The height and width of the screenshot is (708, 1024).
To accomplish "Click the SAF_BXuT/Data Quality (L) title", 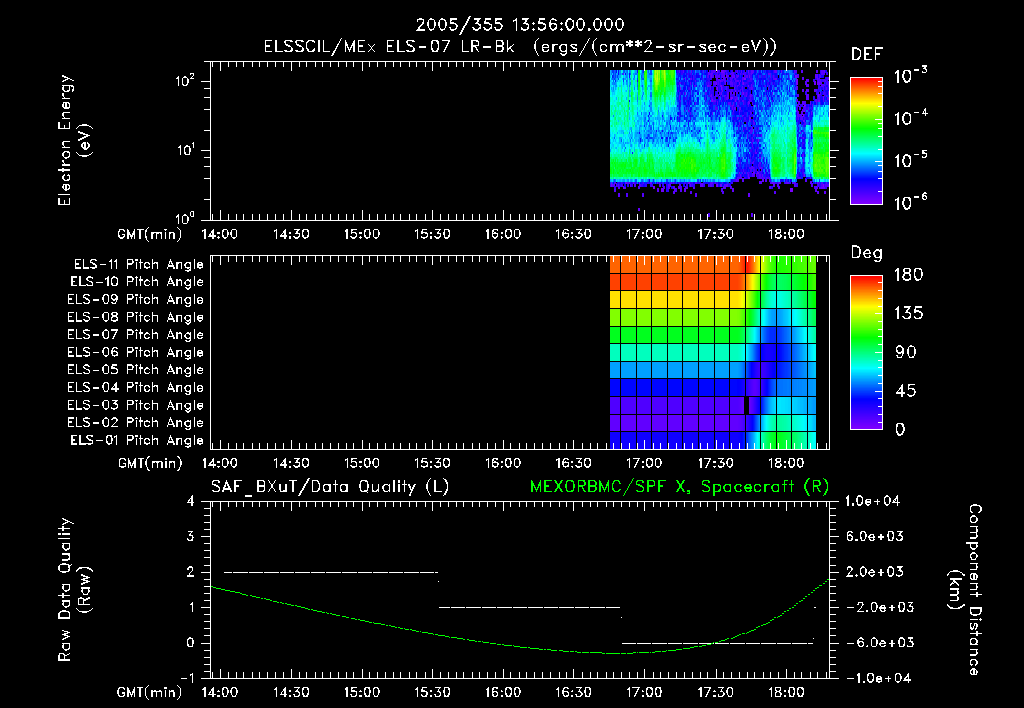I will click(x=330, y=487).
